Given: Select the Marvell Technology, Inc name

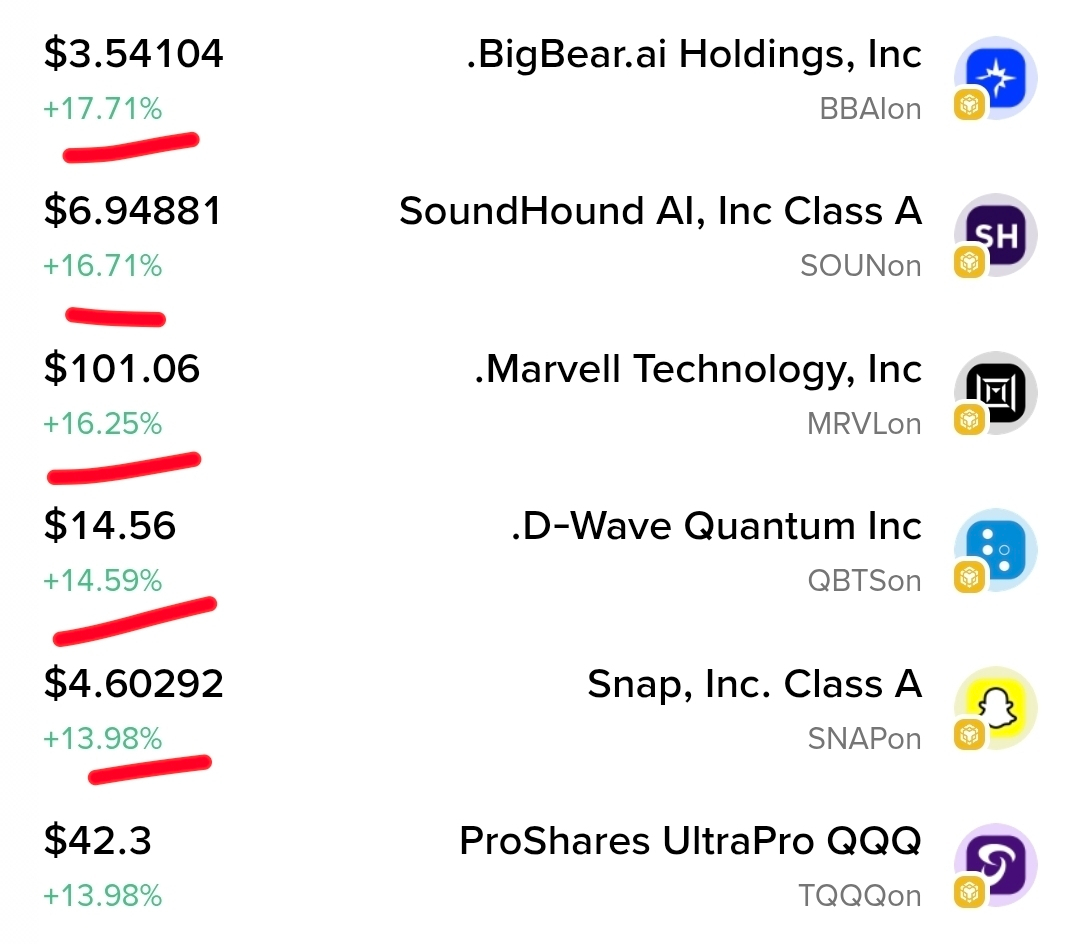Looking at the screenshot, I should click(698, 369).
